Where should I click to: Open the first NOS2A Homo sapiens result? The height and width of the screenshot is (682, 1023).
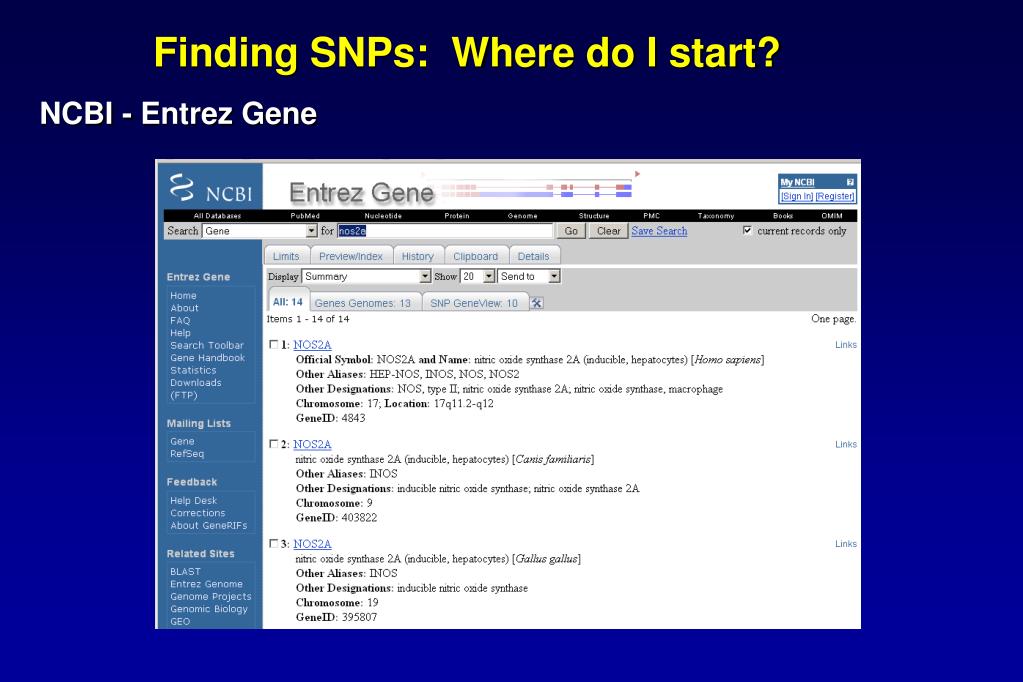pyautogui.click(x=312, y=345)
